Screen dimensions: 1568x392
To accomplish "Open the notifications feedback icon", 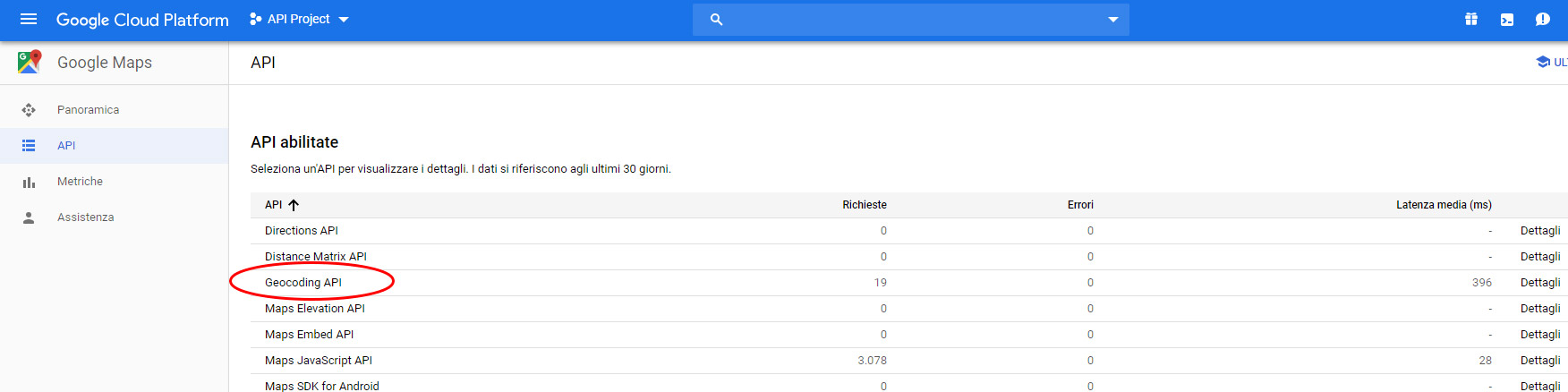I will (1542, 19).
